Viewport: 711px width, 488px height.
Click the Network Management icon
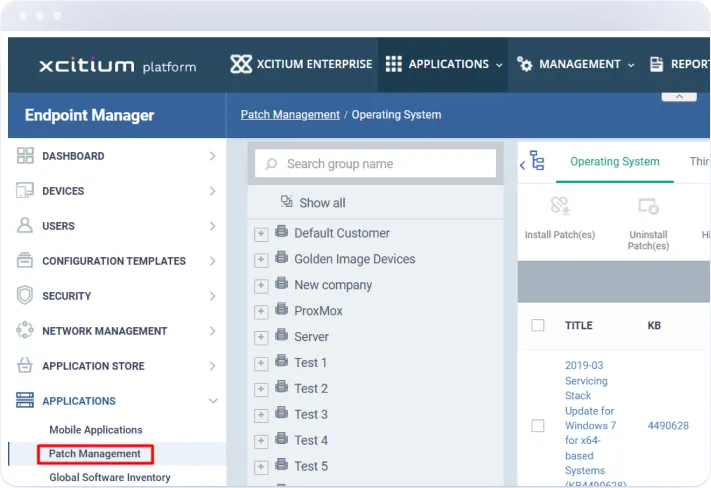(x=25, y=330)
